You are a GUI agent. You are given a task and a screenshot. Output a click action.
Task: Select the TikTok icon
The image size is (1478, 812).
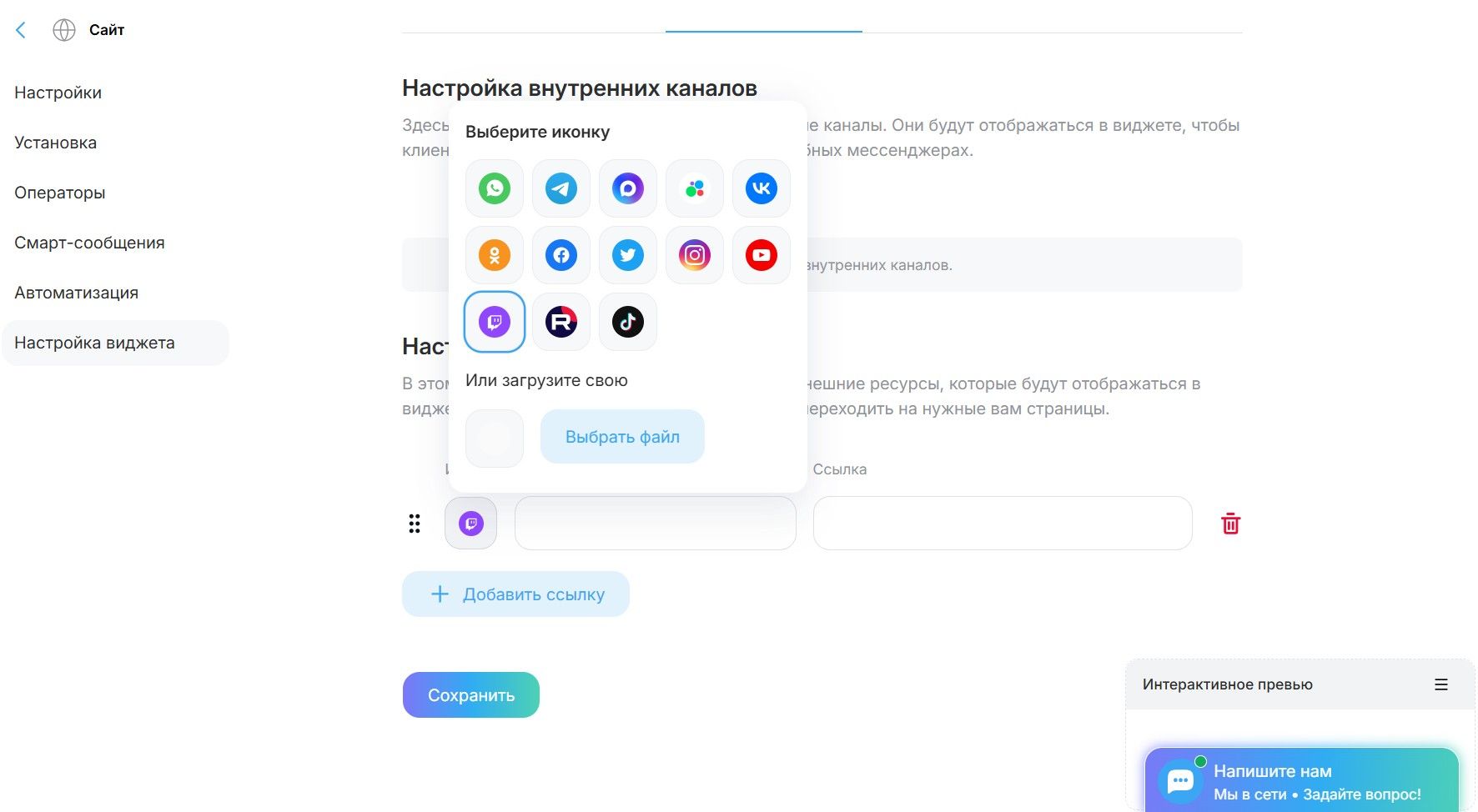click(628, 322)
